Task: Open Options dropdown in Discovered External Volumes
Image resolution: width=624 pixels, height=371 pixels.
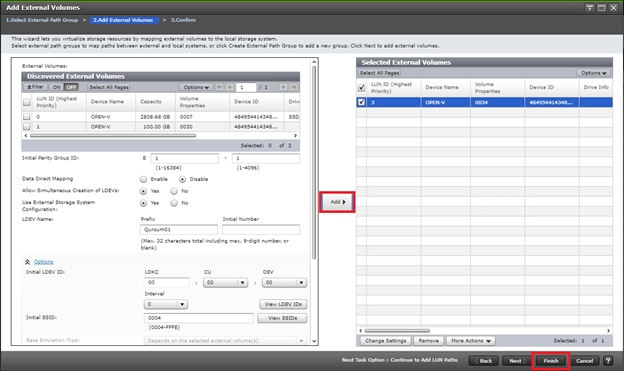Action: click(x=196, y=87)
